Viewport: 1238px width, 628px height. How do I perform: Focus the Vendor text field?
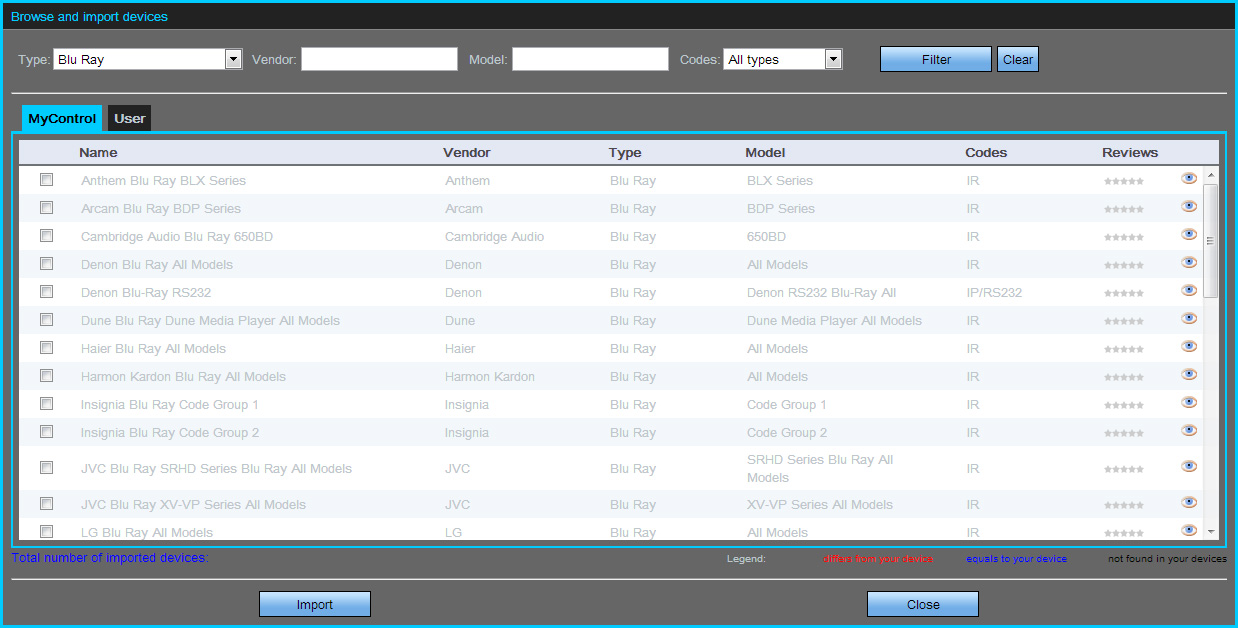pos(379,59)
